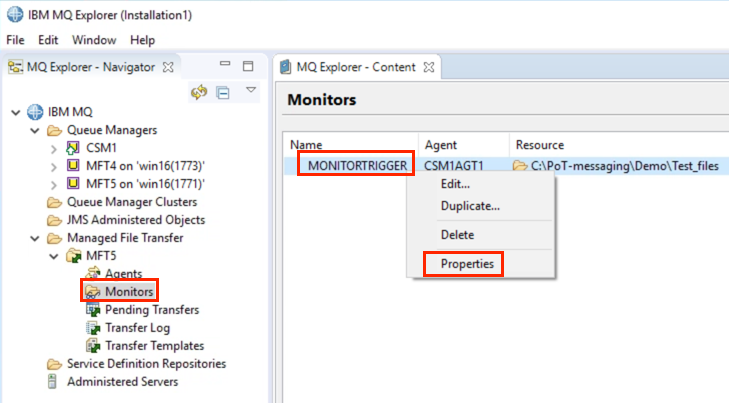The height and width of the screenshot is (403, 729).
Task: Collapse the Managed File Transfer node
Action: coord(35,239)
